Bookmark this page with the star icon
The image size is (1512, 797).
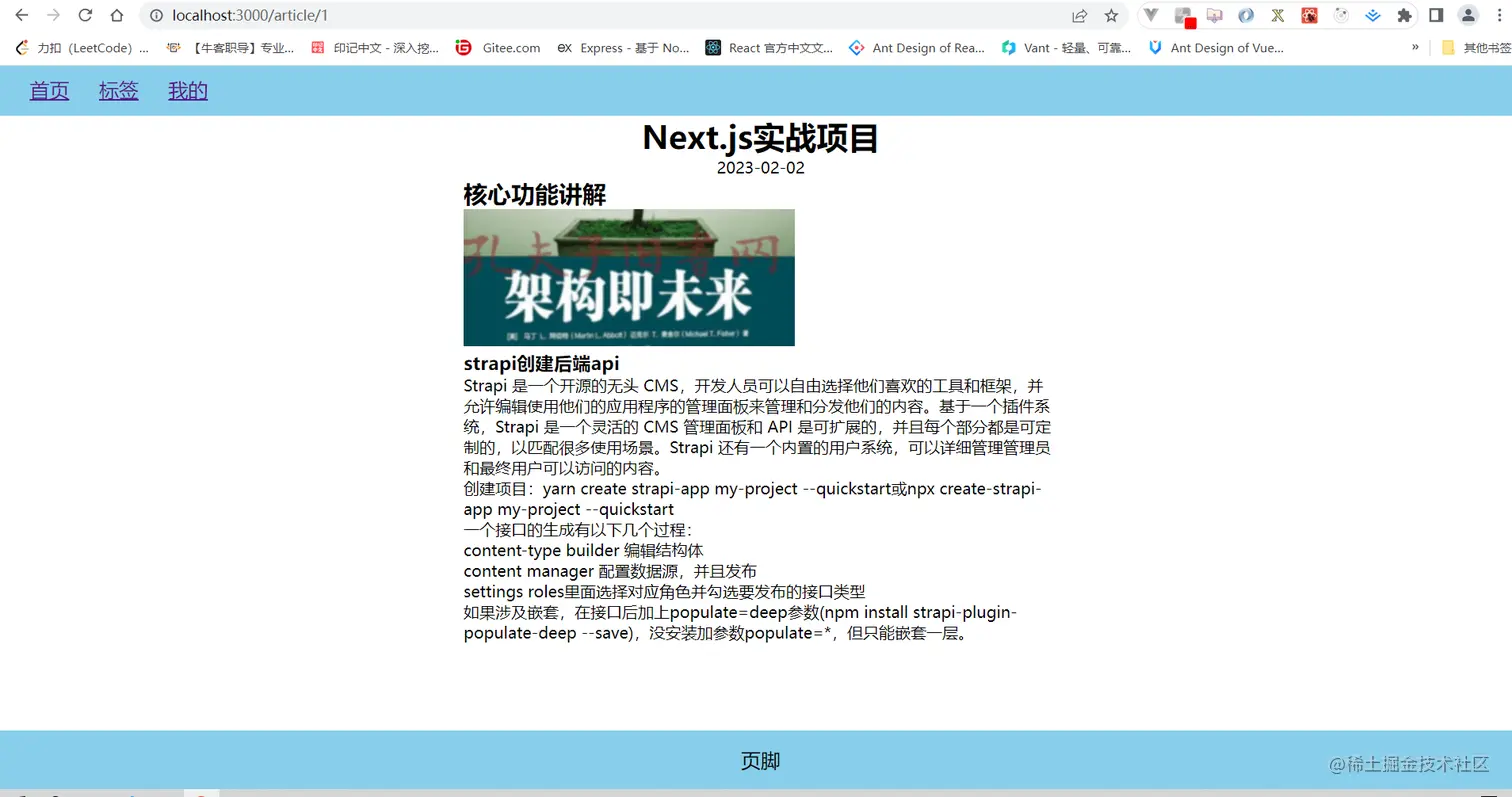pyautogui.click(x=1111, y=16)
